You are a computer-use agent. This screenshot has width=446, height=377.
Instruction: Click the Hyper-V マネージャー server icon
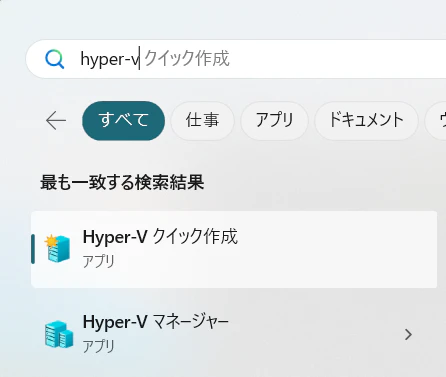point(59,334)
